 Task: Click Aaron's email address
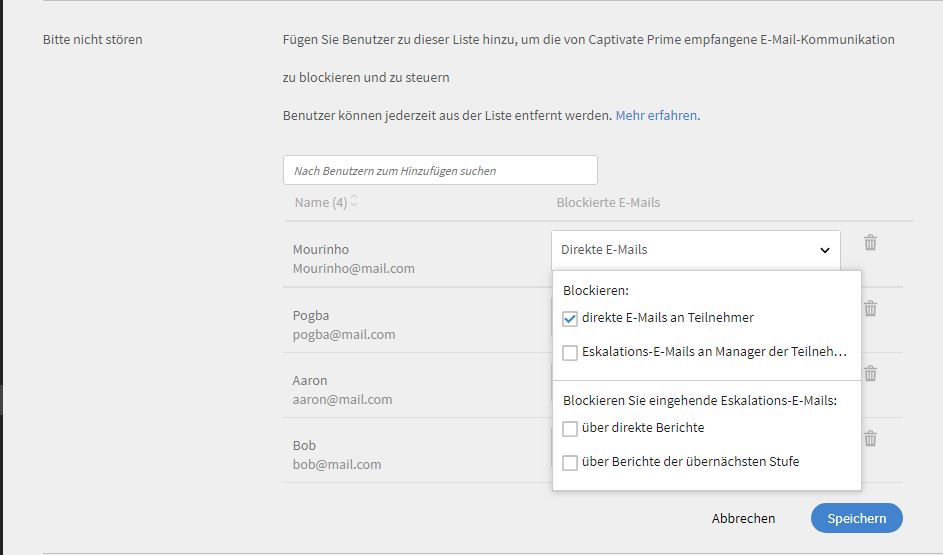click(x=342, y=399)
